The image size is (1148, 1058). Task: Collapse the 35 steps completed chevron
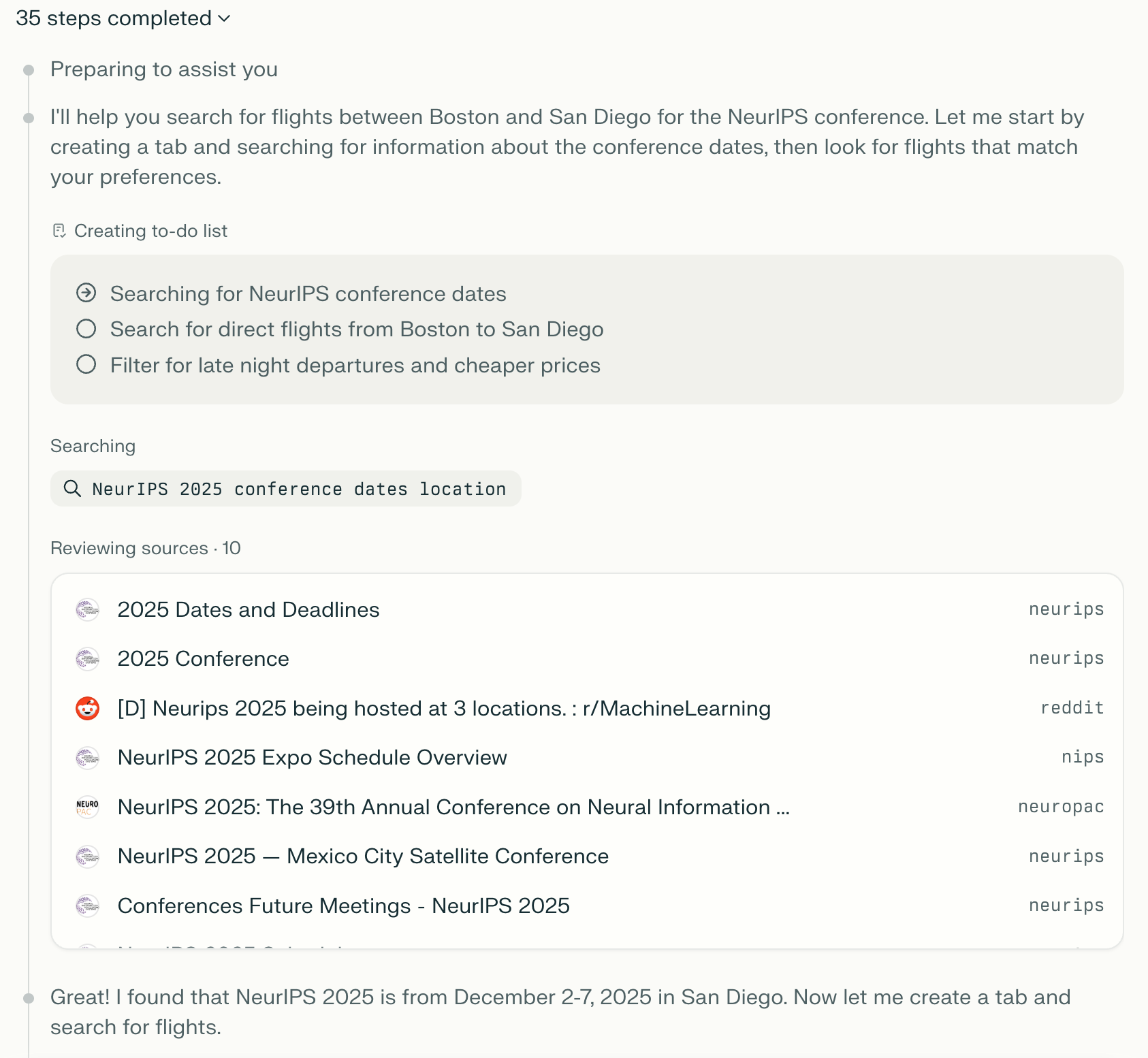(x=225, y=19)
